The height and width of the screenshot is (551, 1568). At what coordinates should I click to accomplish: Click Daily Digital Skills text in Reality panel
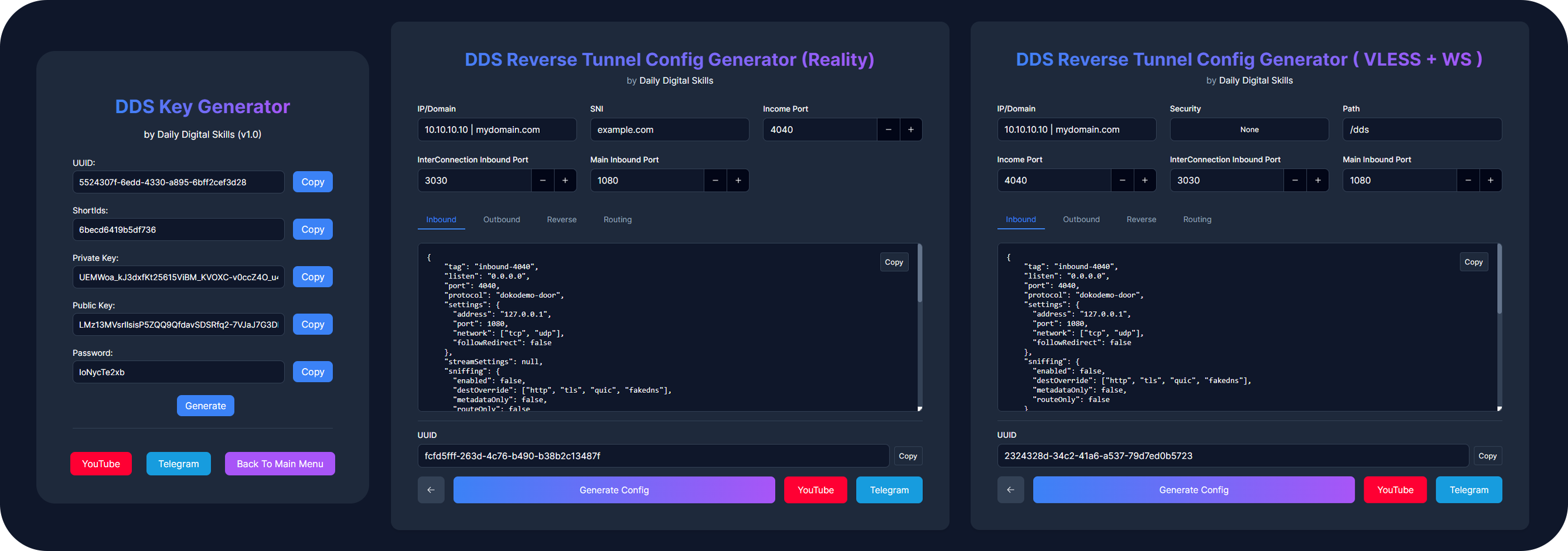pyautogui.click(x=676, y=80)
